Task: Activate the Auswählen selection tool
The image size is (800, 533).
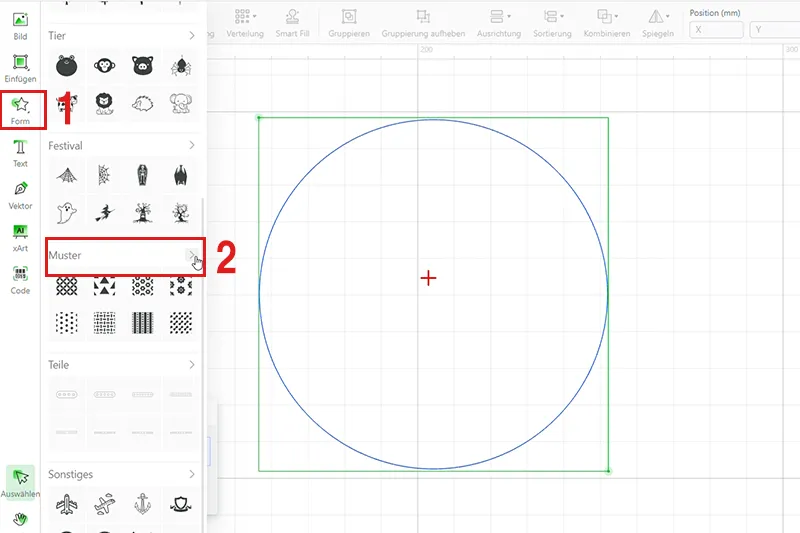Action: [x=20, y=482]
